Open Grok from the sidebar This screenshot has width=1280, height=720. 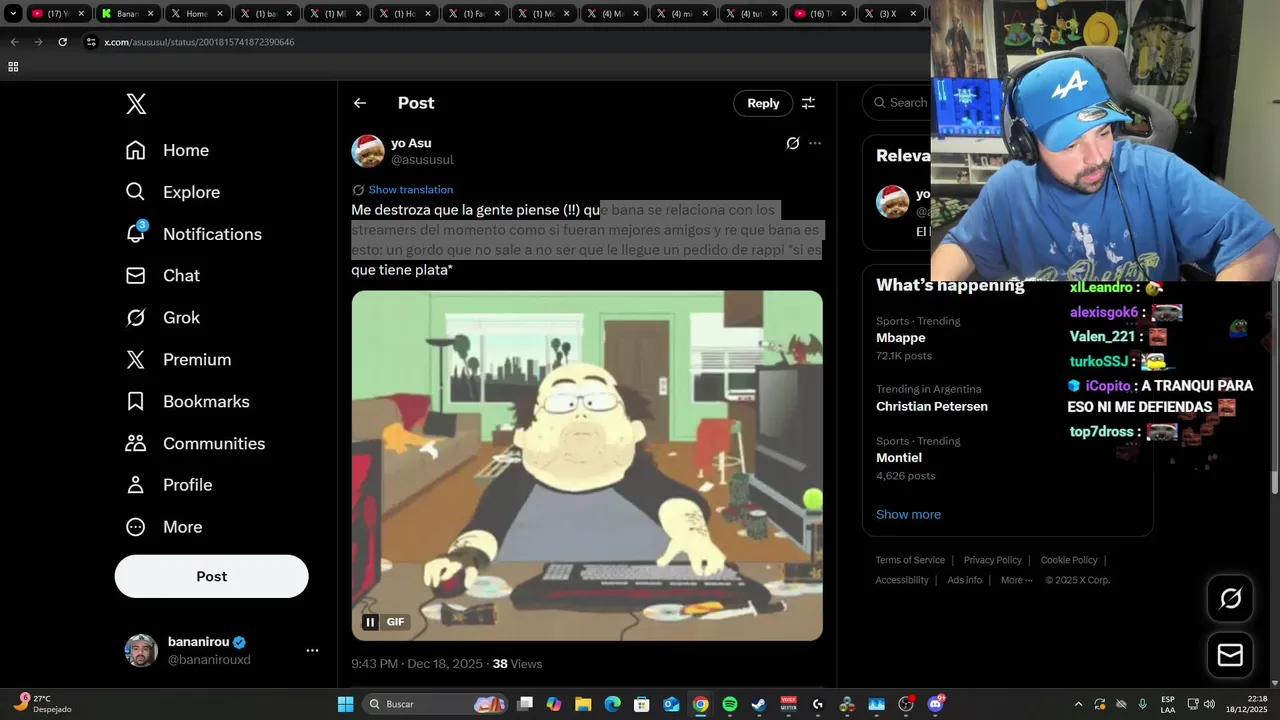click(x=162, y=318)
